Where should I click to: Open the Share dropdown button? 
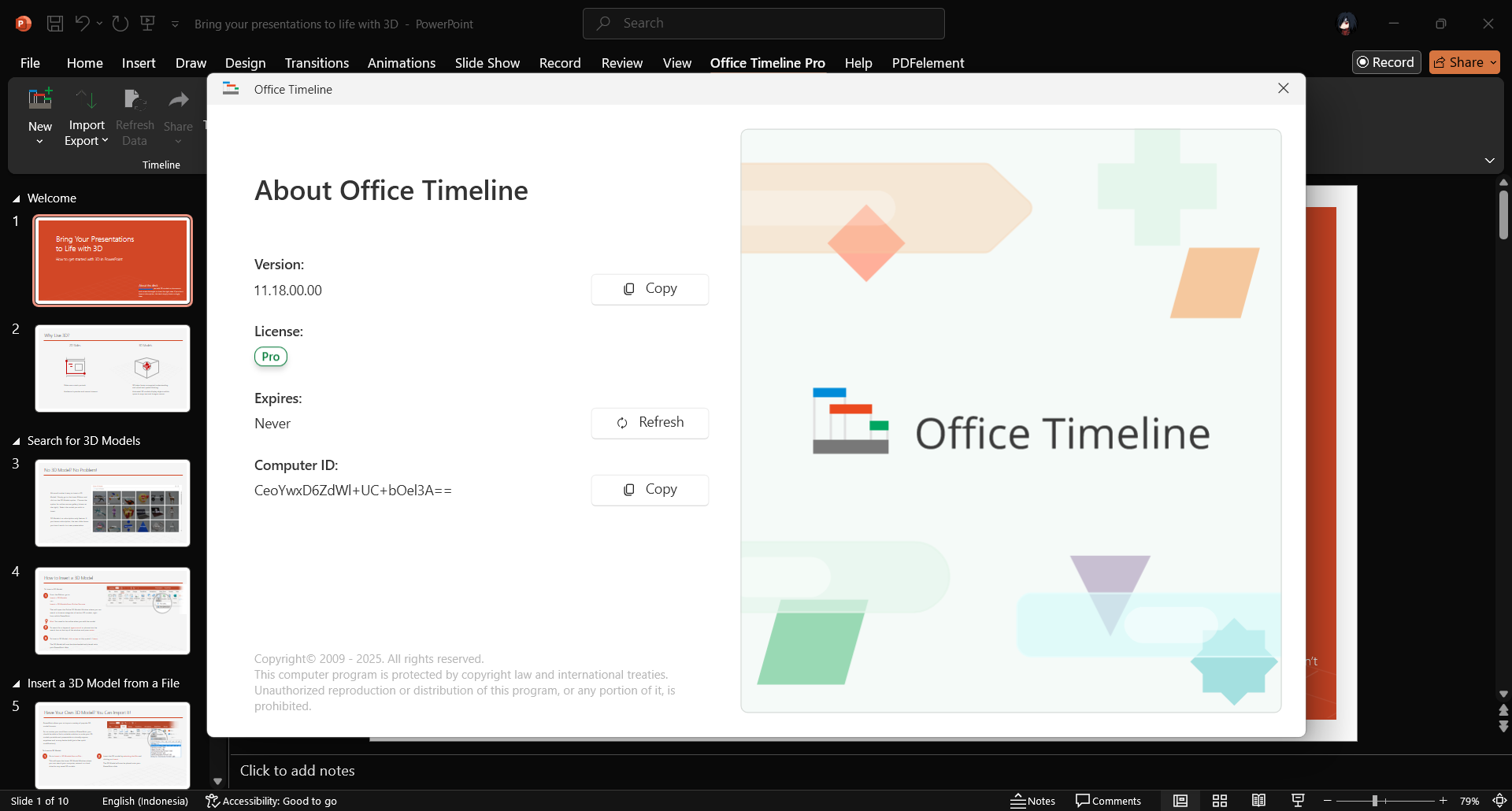click(1465, 62)
